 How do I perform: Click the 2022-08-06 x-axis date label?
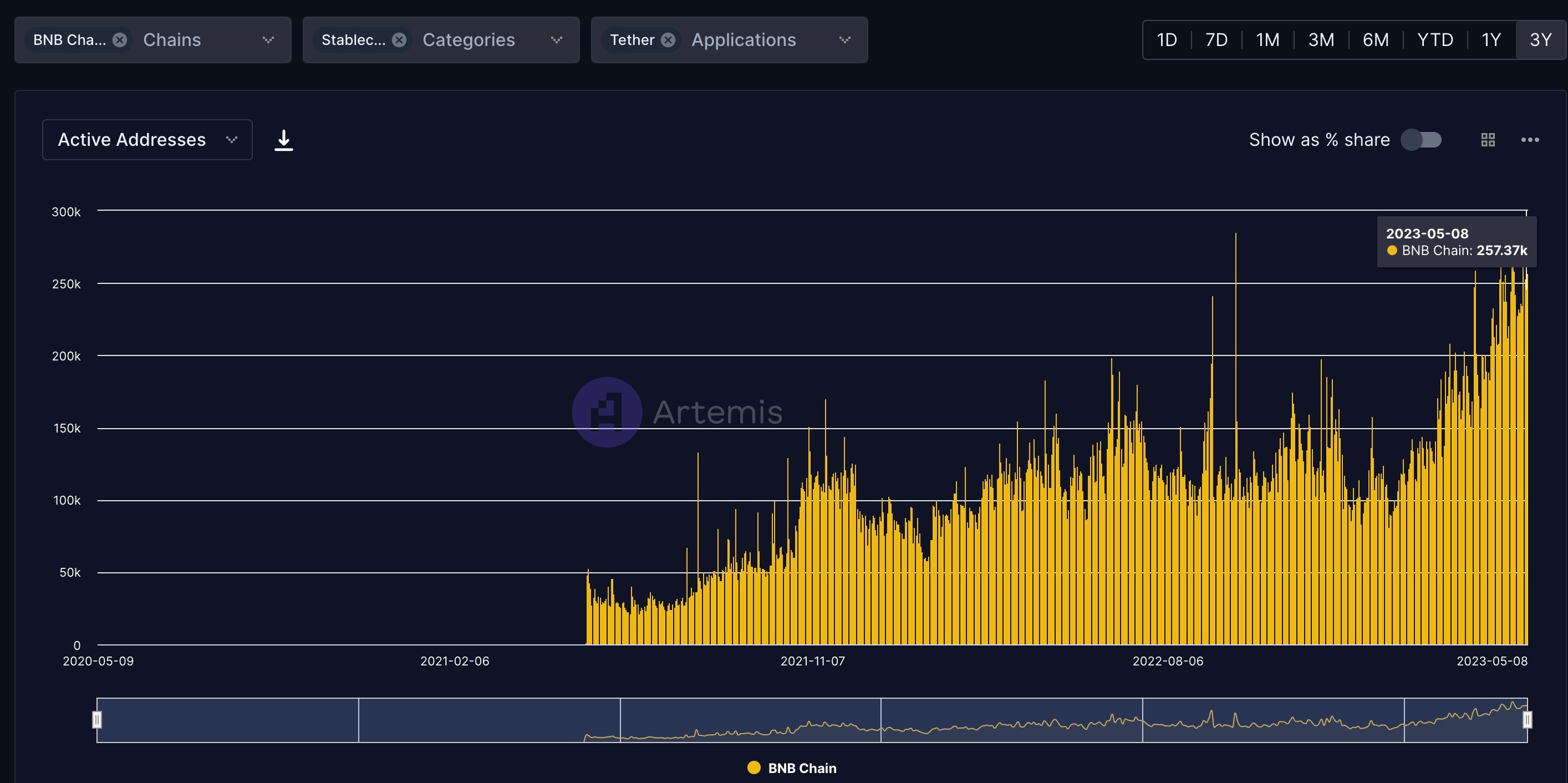(1168, 660)
